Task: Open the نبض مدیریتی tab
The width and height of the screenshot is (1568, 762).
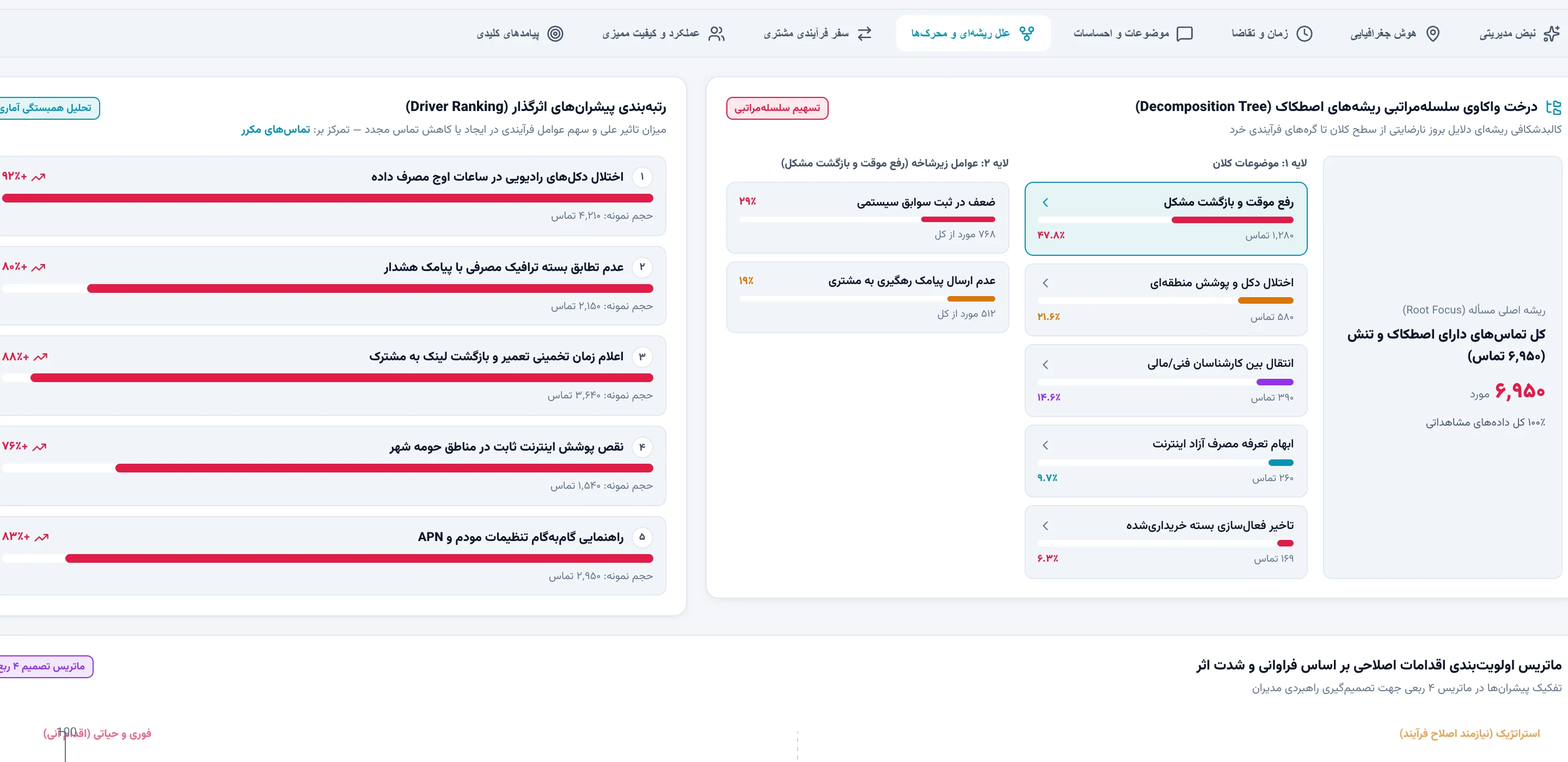Action: tap(1520, 34)
